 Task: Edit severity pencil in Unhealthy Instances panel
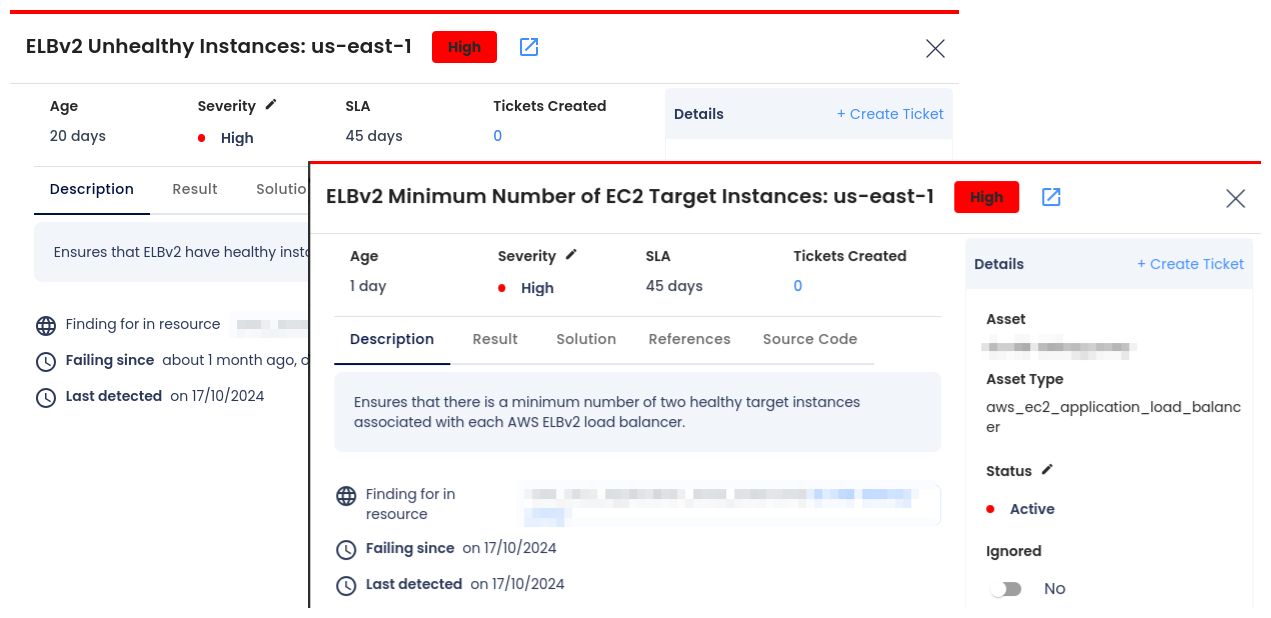[x=271, y=105]
